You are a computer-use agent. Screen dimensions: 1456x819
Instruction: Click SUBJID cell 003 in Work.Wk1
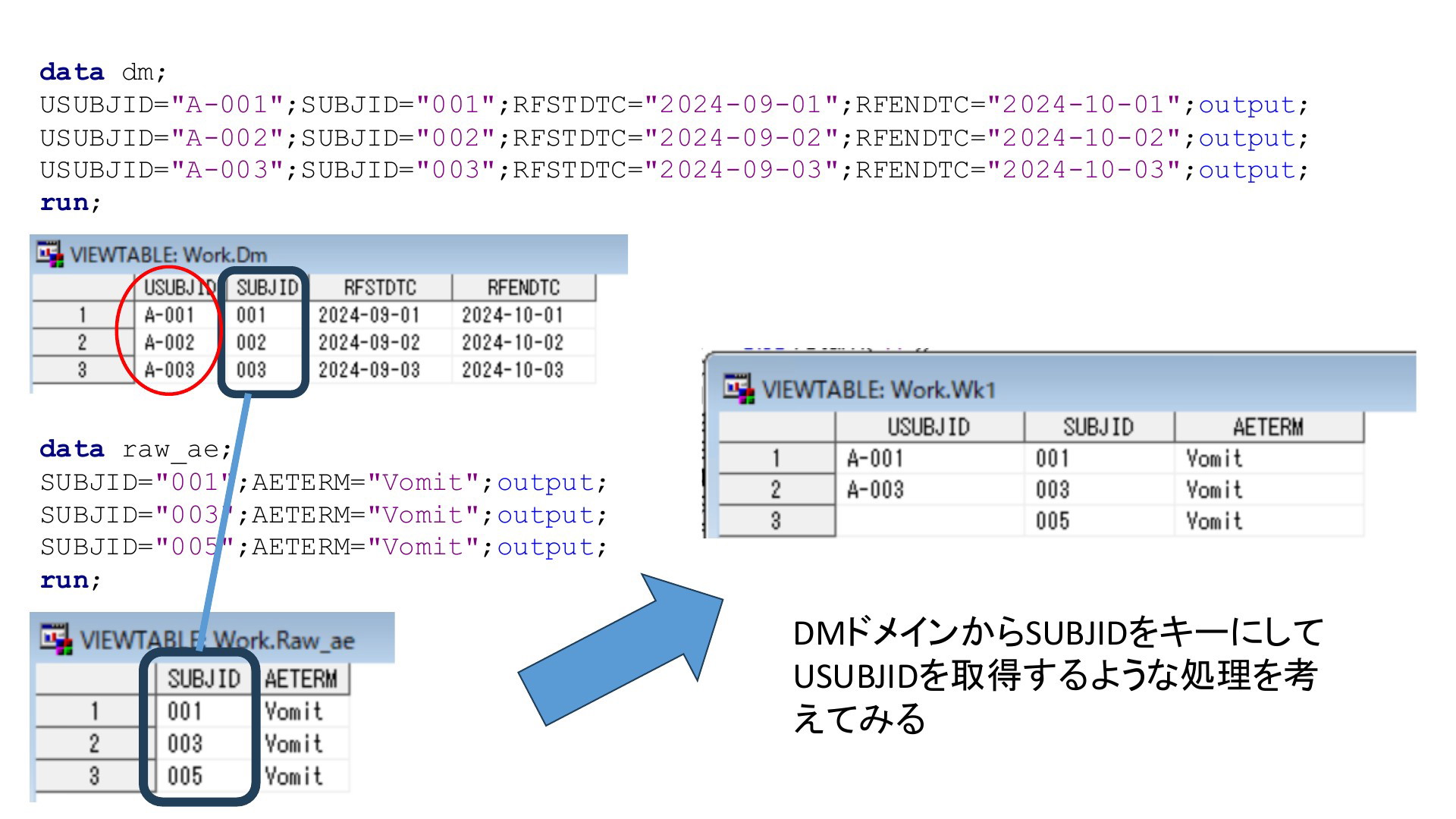(x=1099, y=490)
